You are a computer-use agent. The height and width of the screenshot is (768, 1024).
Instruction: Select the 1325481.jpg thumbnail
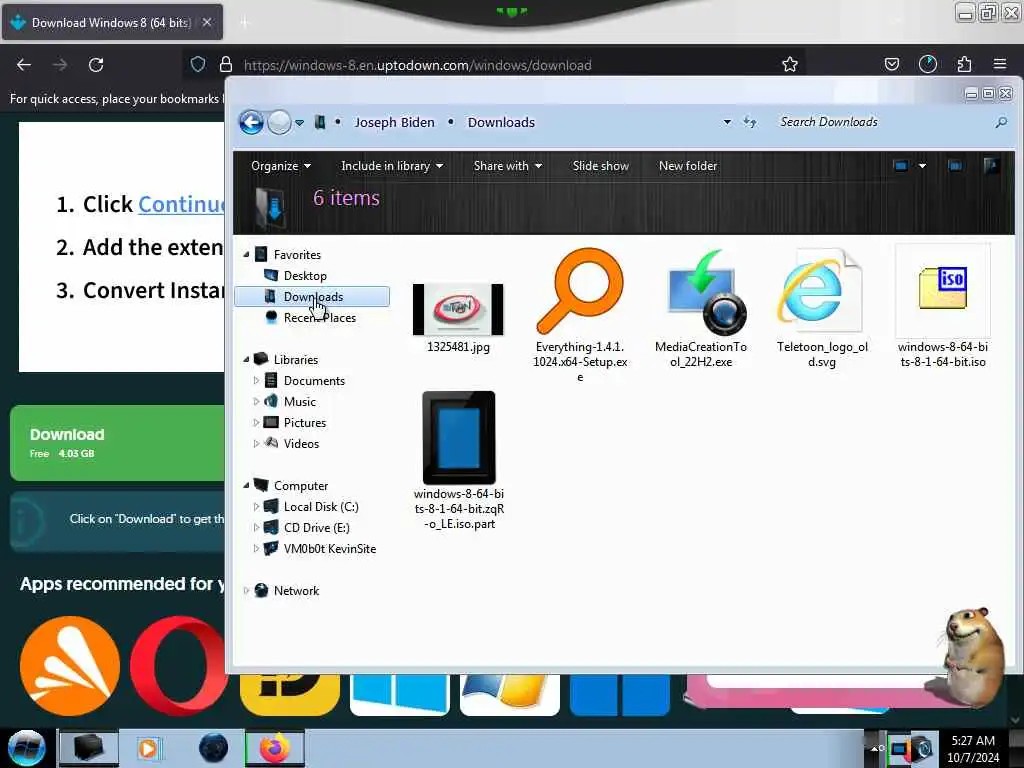click(x=458, y=310)
